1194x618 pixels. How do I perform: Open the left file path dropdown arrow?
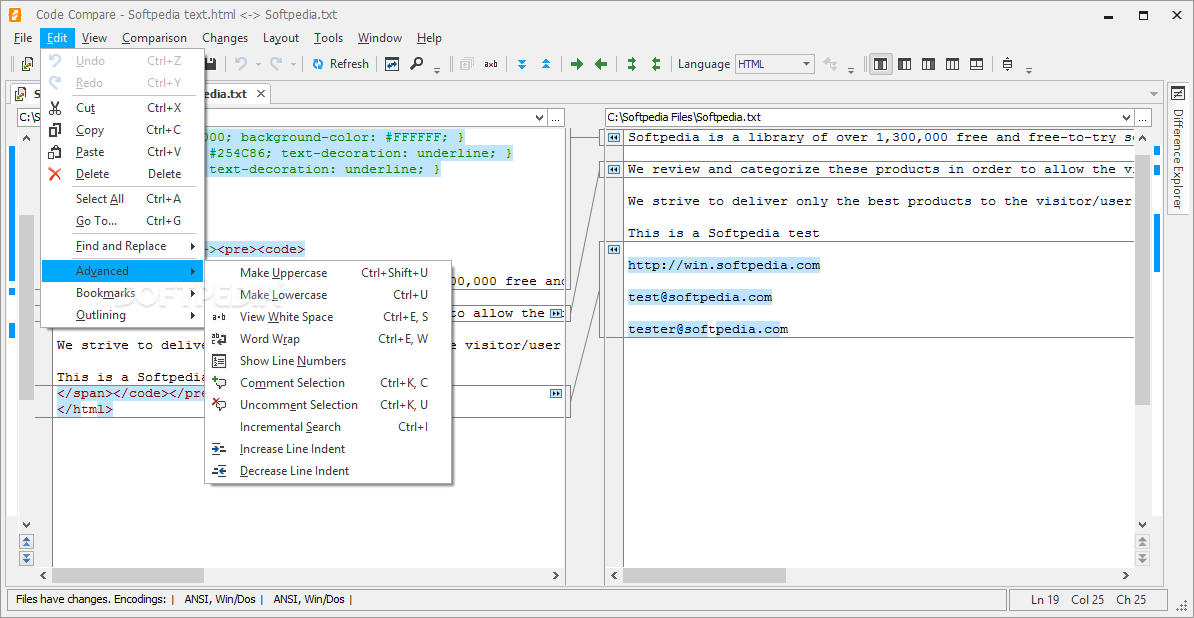(x=540, y=117)
